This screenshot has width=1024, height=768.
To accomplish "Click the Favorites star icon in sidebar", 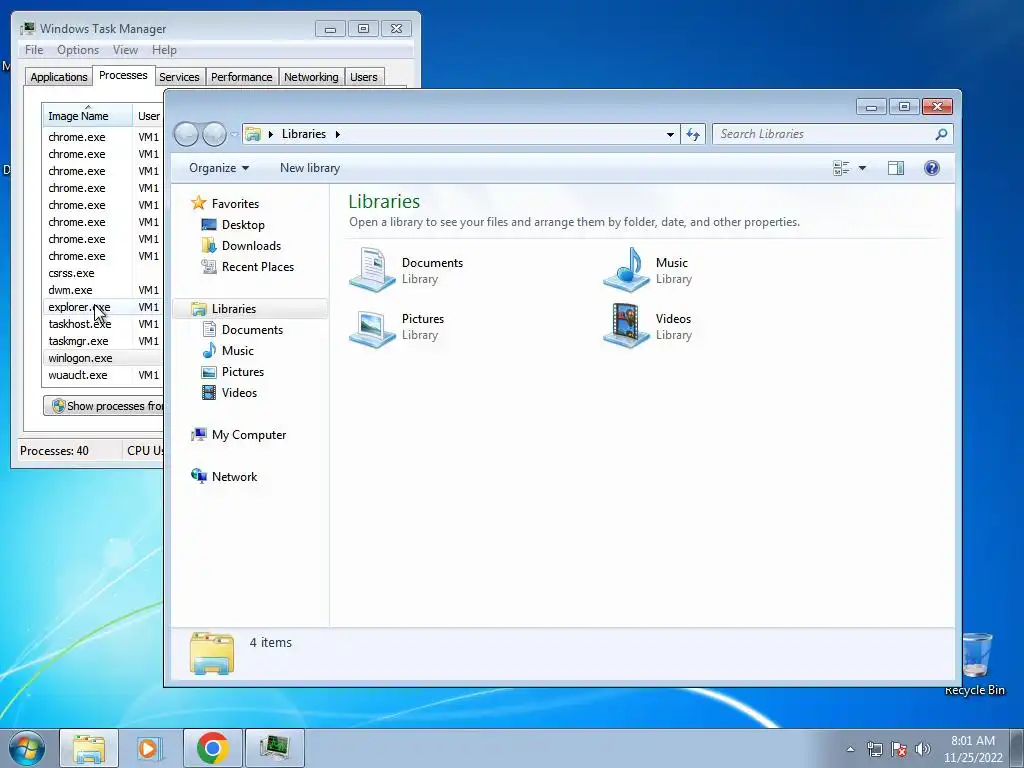I will [x=199, y=203].
